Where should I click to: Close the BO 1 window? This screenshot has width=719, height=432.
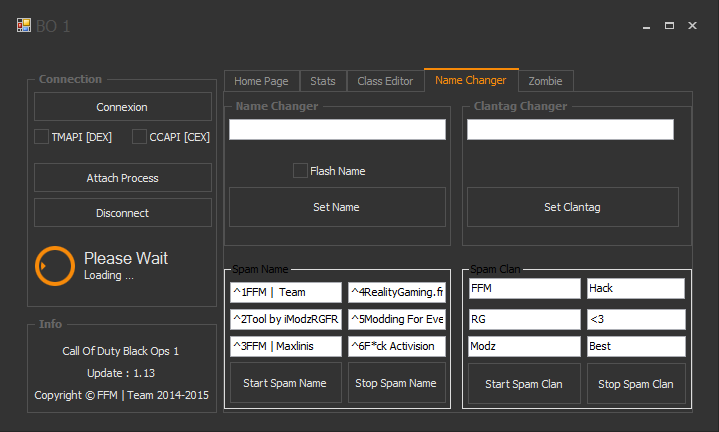point(692,26)
